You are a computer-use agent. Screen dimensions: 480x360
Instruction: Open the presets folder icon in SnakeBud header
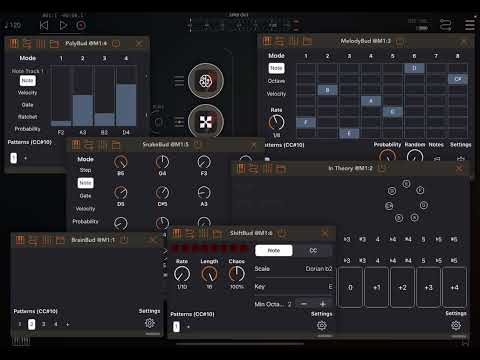[x=116, y=145]
